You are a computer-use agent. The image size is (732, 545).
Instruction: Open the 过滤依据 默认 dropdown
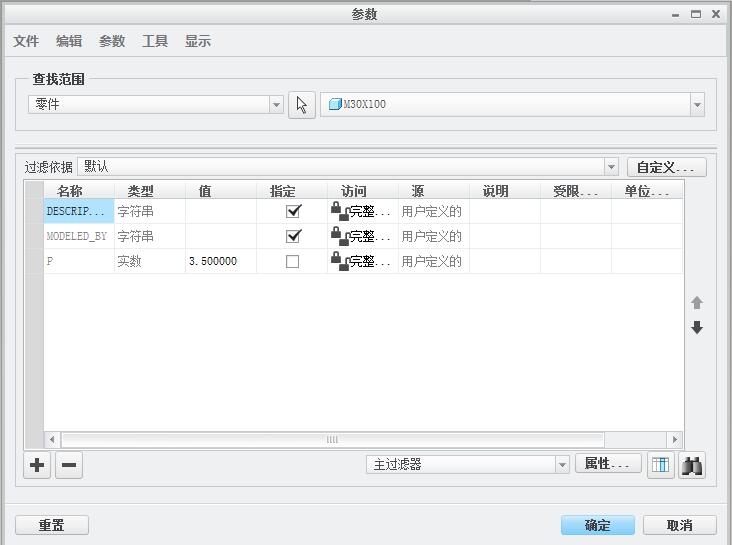(611, 167)
